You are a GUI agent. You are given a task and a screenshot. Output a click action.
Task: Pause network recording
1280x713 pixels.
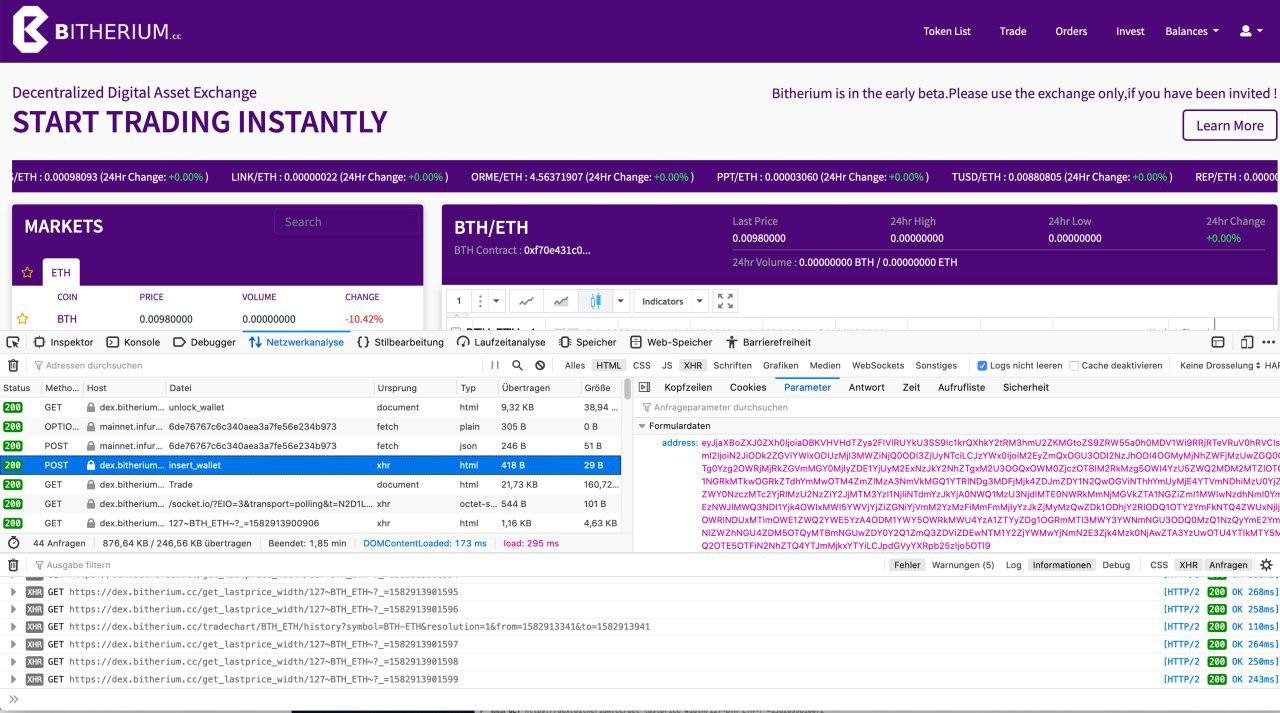[x=494, y=366]
